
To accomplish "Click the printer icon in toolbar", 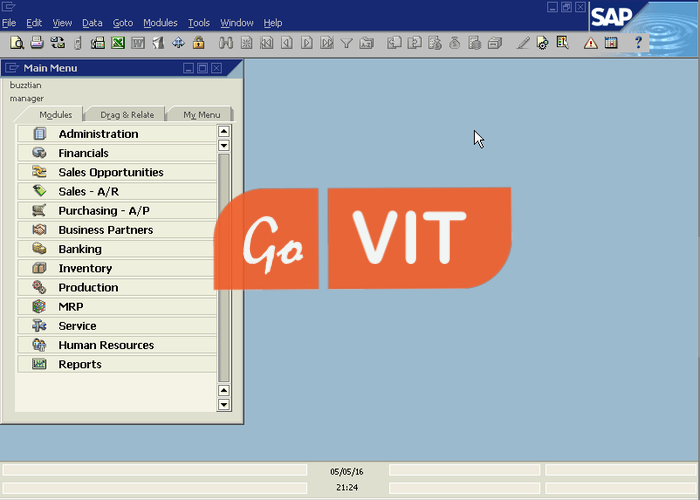I will pyautogui.click(x=37, y=43).
